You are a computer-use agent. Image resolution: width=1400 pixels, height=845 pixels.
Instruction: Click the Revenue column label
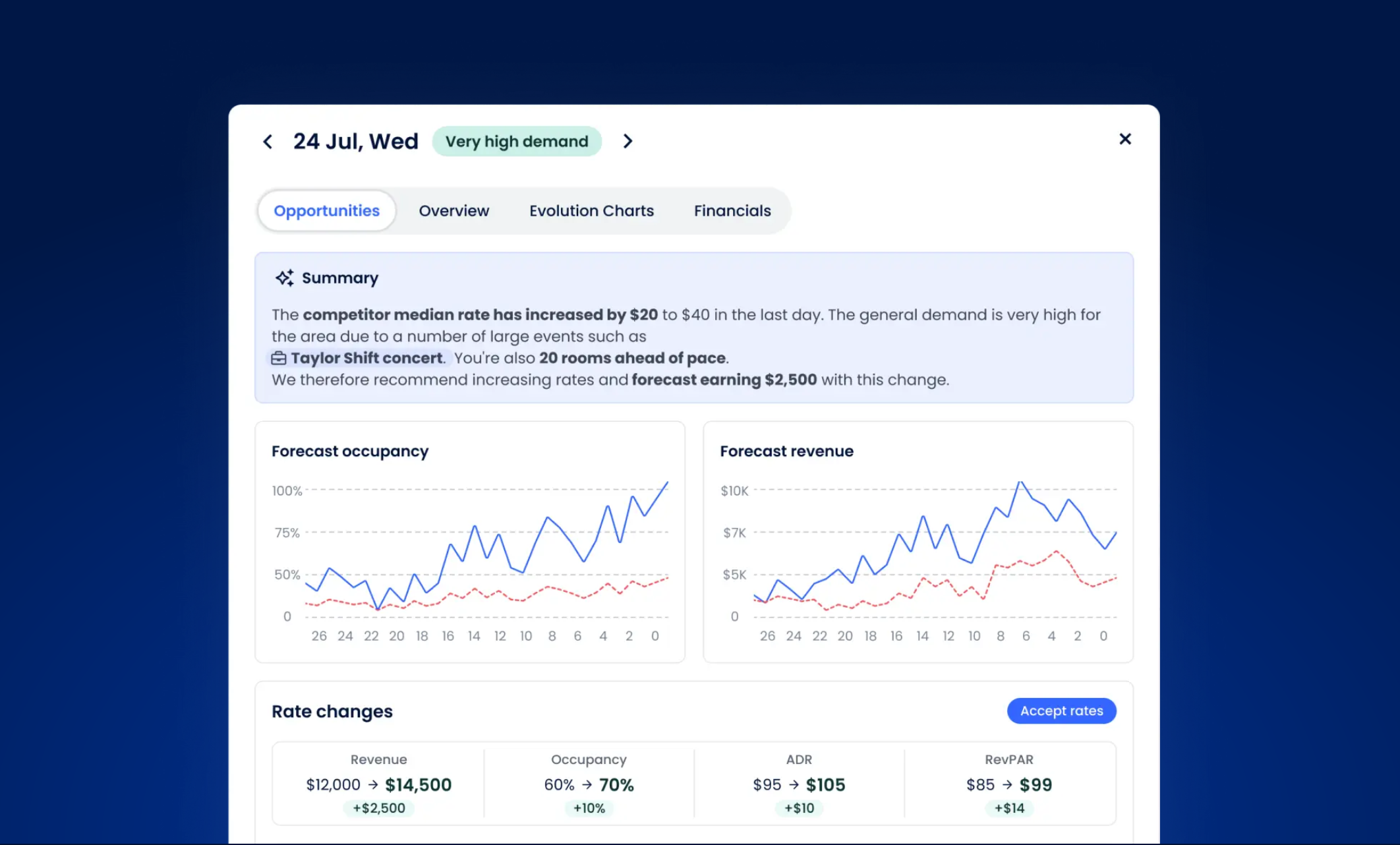378,759
